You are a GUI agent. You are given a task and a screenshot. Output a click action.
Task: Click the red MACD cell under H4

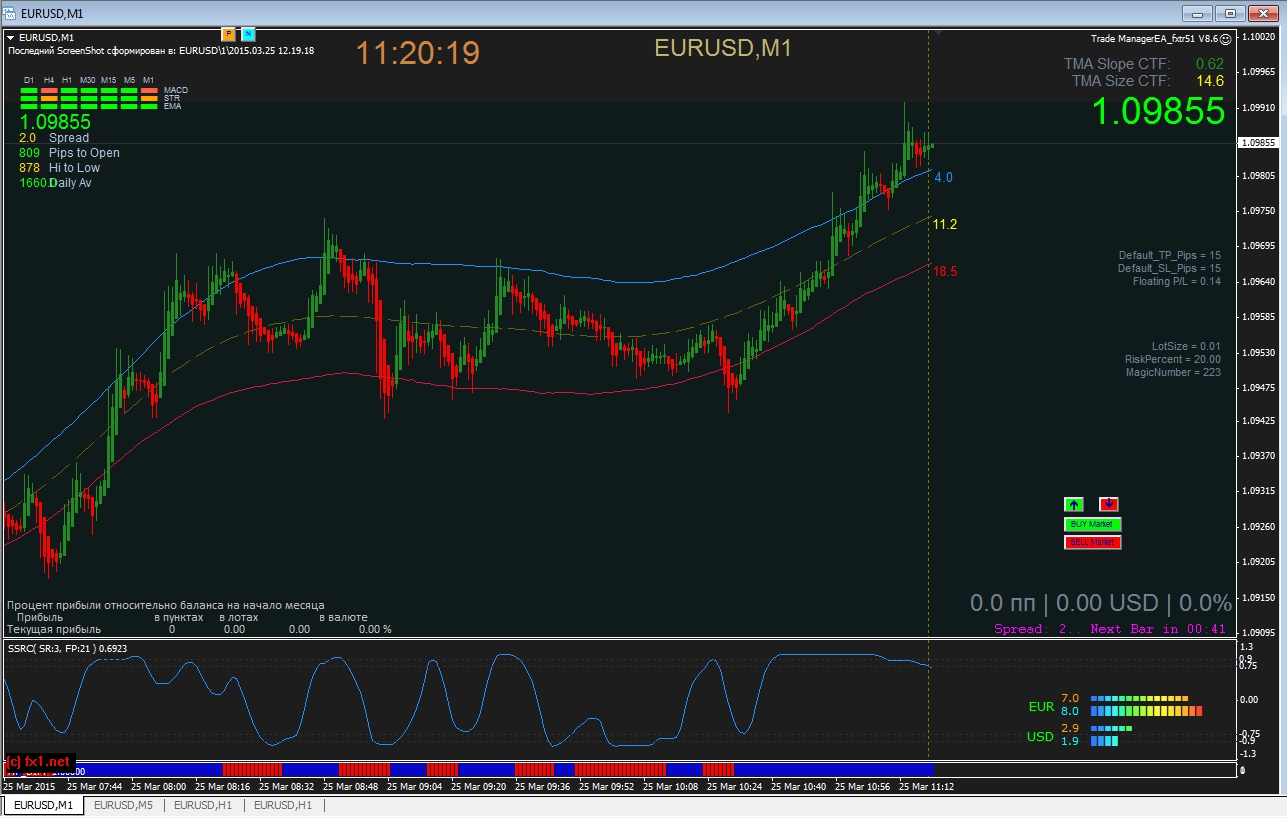coord(49,90)
